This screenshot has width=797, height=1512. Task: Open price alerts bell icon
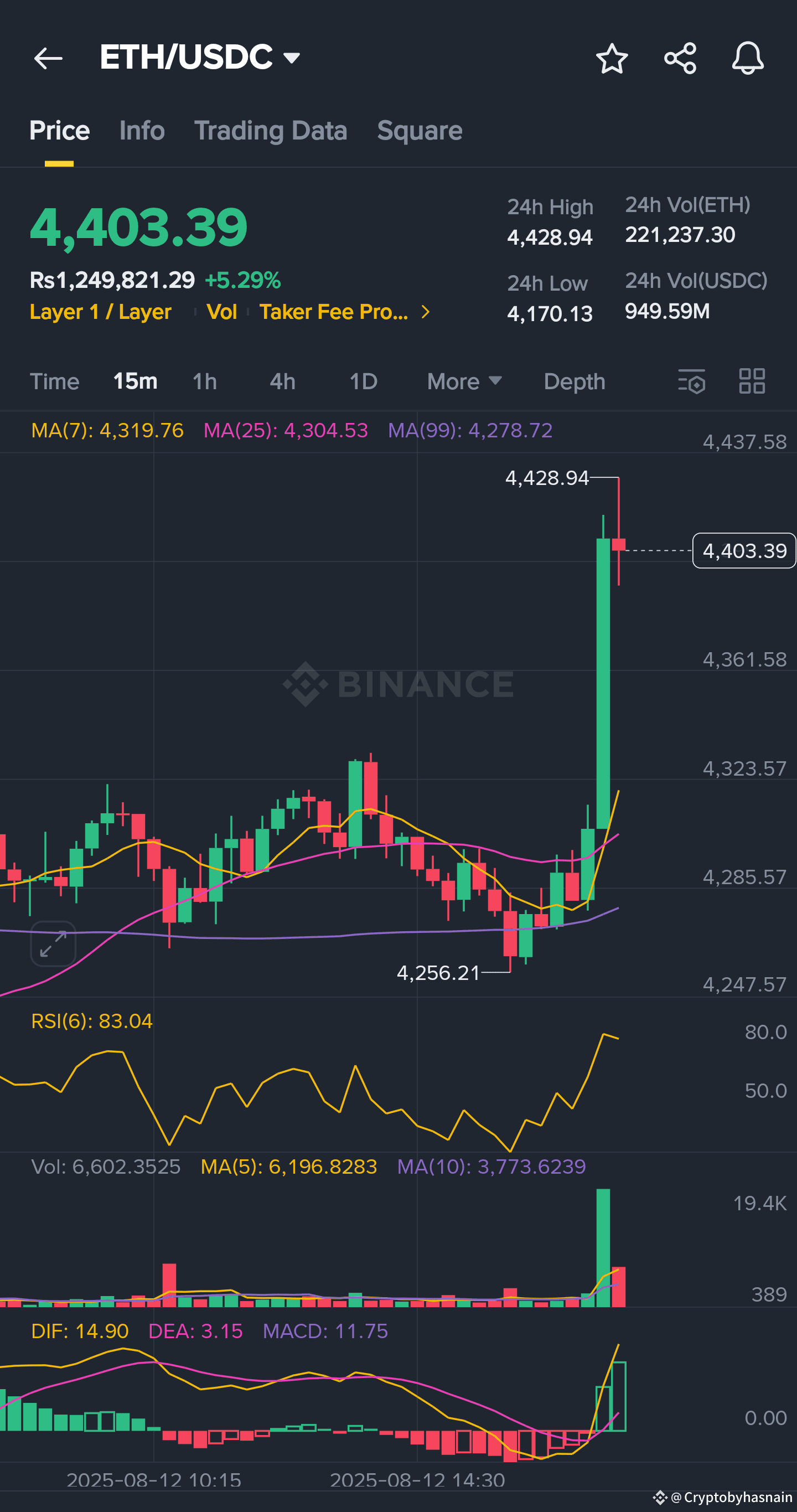(748, 58)
